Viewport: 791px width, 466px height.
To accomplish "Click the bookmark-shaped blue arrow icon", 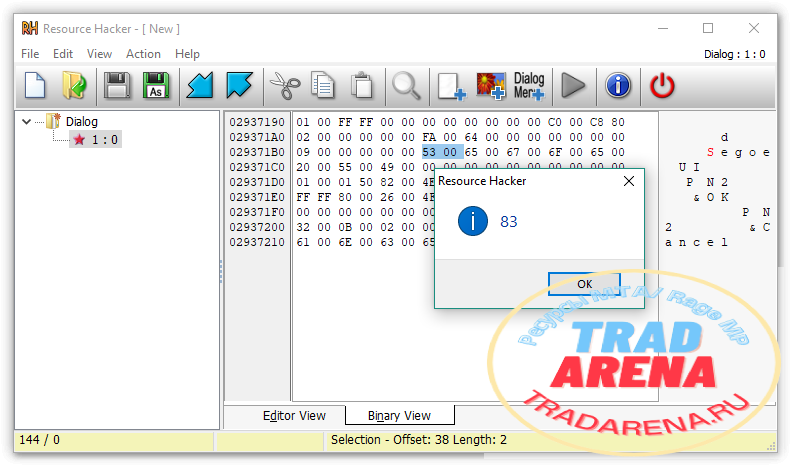I will coord(239,85).
